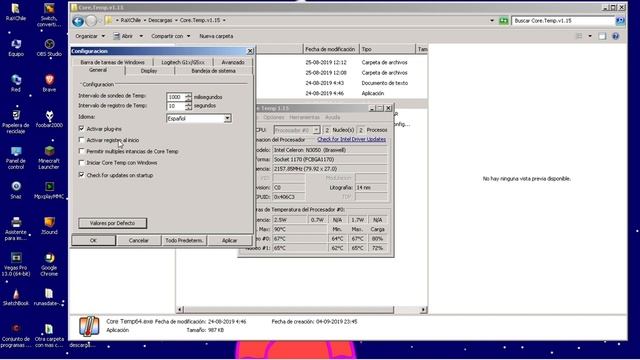Click the change view icon in Explorer
The width and height of the screenshot is (640, 360).
coord(579,36)
